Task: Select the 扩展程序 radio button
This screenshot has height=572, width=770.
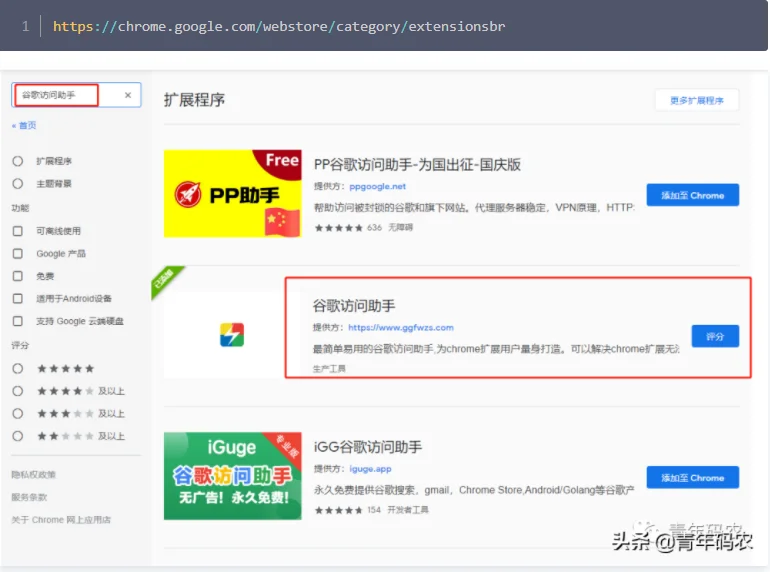Action: [x=18, y=161]
